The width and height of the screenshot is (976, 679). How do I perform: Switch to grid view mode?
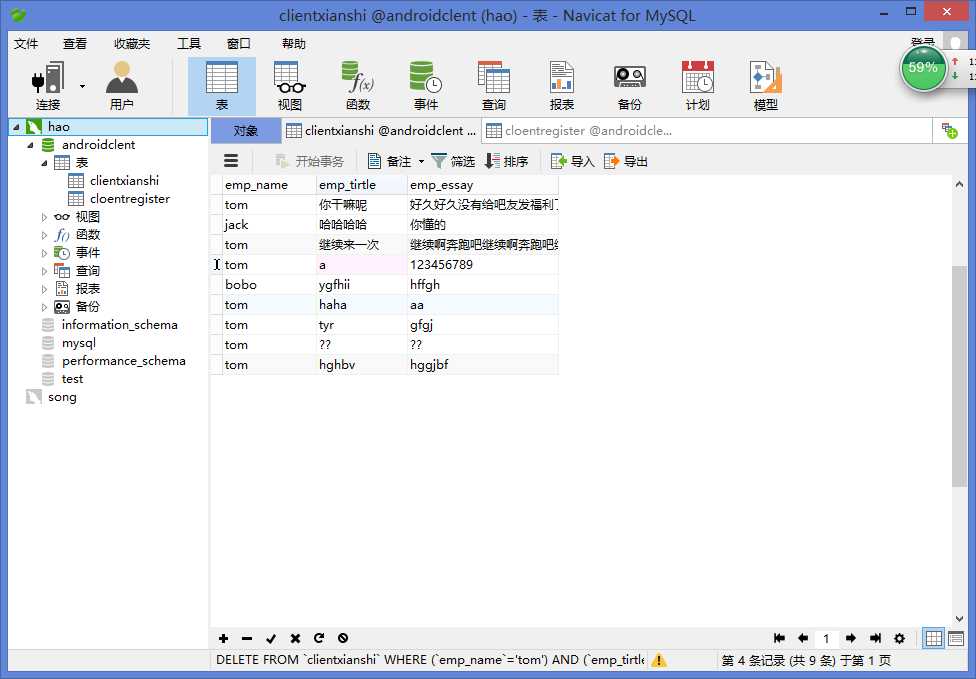pyautogui.click(x=933, y=639)
